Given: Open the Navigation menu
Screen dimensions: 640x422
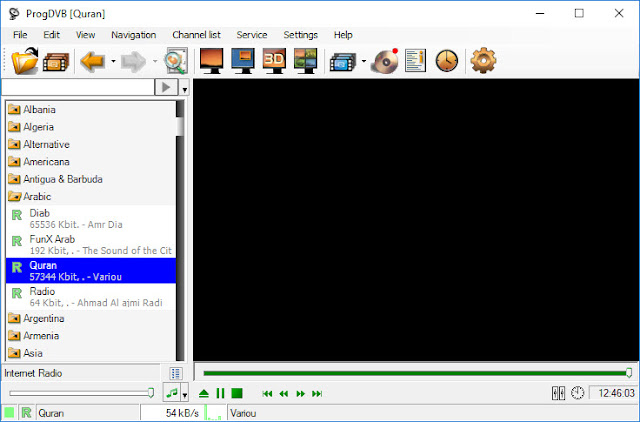Looking at the screenshot, I should click(133, 35).
